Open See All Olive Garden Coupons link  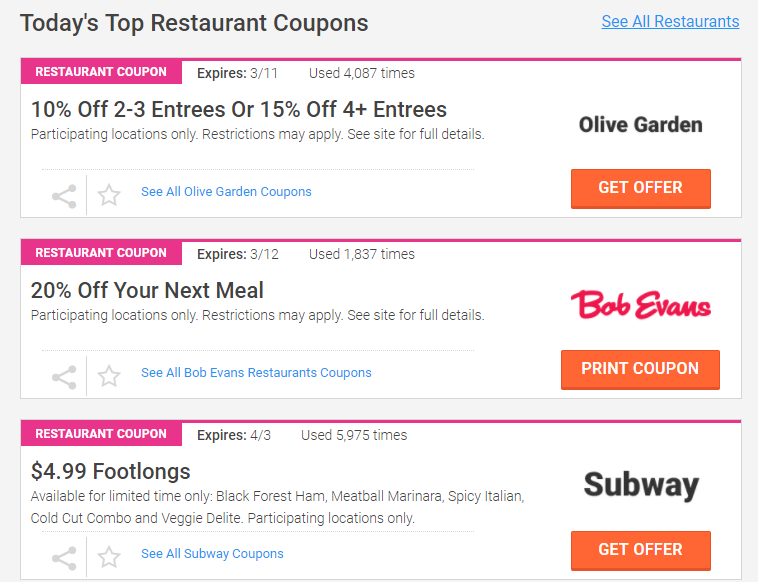(226, 191)
